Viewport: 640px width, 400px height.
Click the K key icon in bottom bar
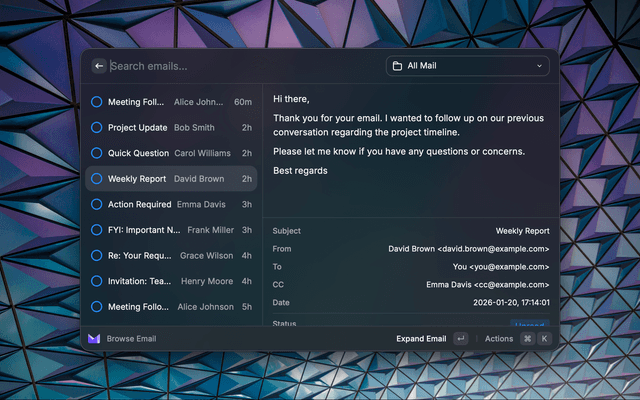click(x=545, y=339)
